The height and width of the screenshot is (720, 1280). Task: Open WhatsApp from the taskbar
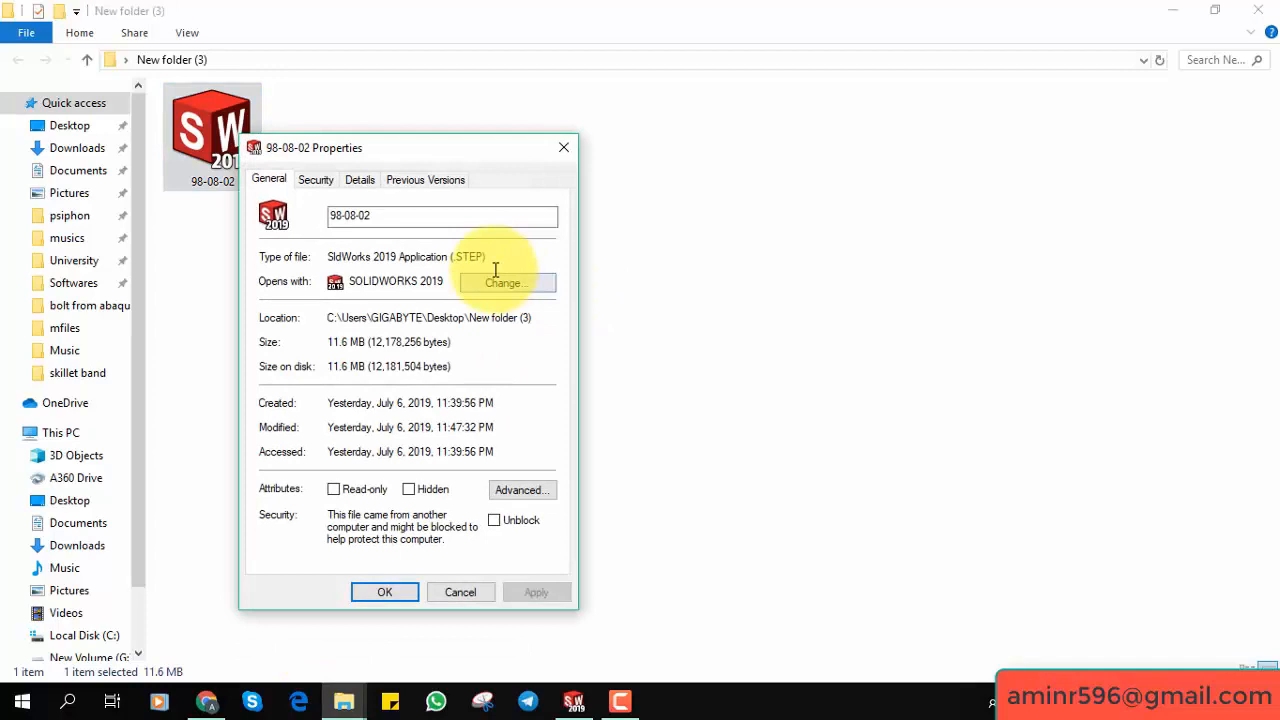[x=436, y=702]
